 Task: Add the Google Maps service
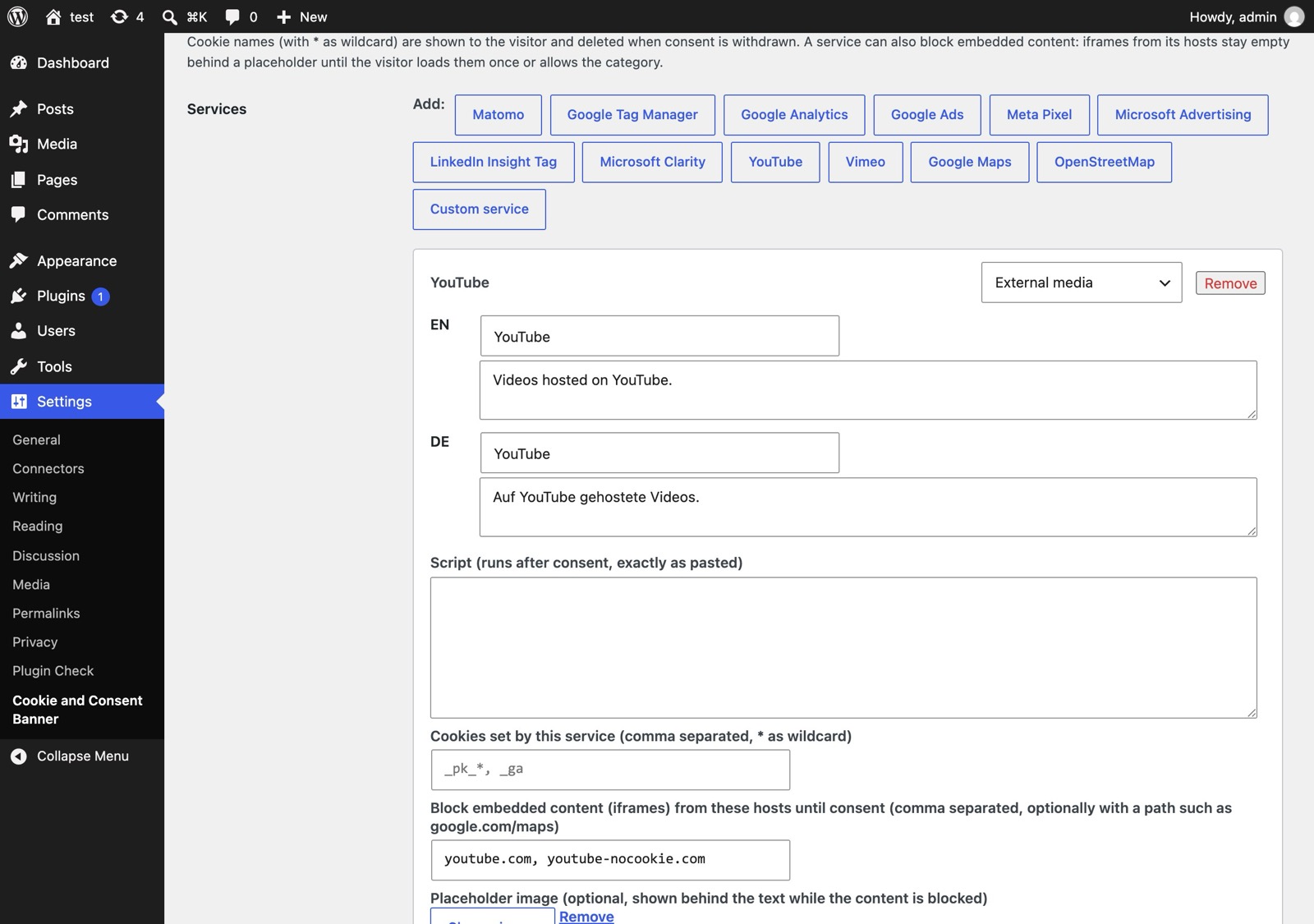point(970,162)
